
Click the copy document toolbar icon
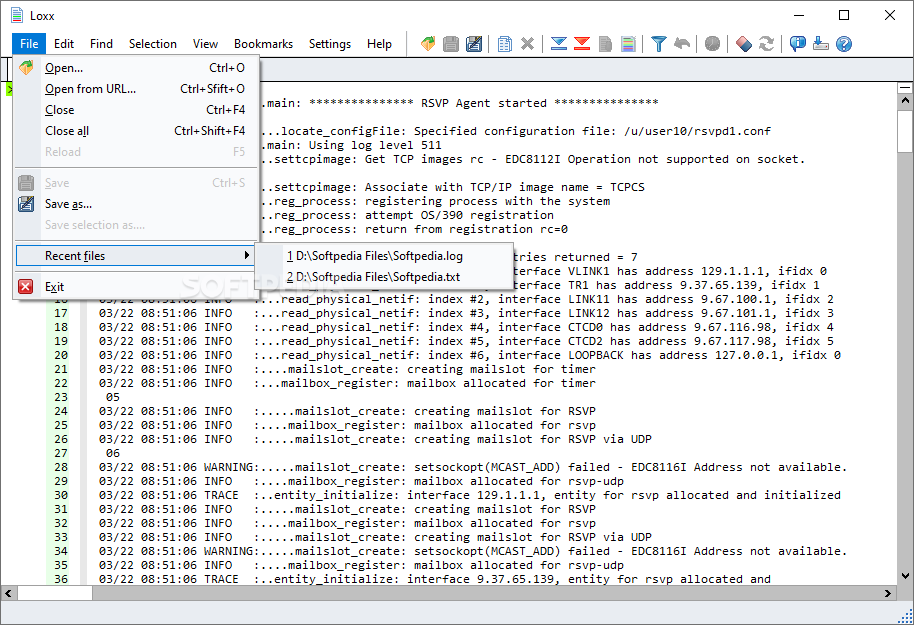click(x=505, y=44)
